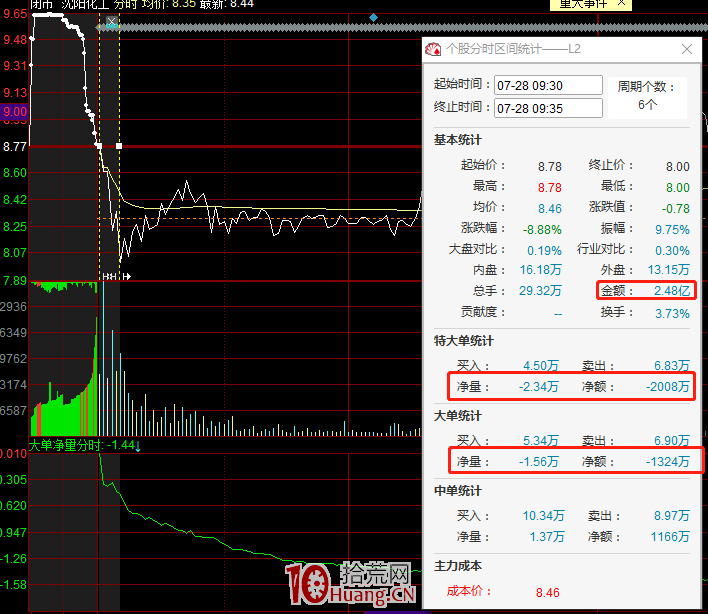This screenshot has width=708, height=614.
Task: Select 特大单 净额 value -2008万
Action: point(667,387)
